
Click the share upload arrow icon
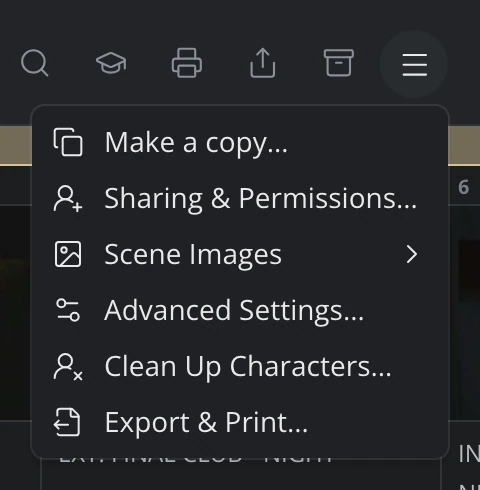coord(263,63)
